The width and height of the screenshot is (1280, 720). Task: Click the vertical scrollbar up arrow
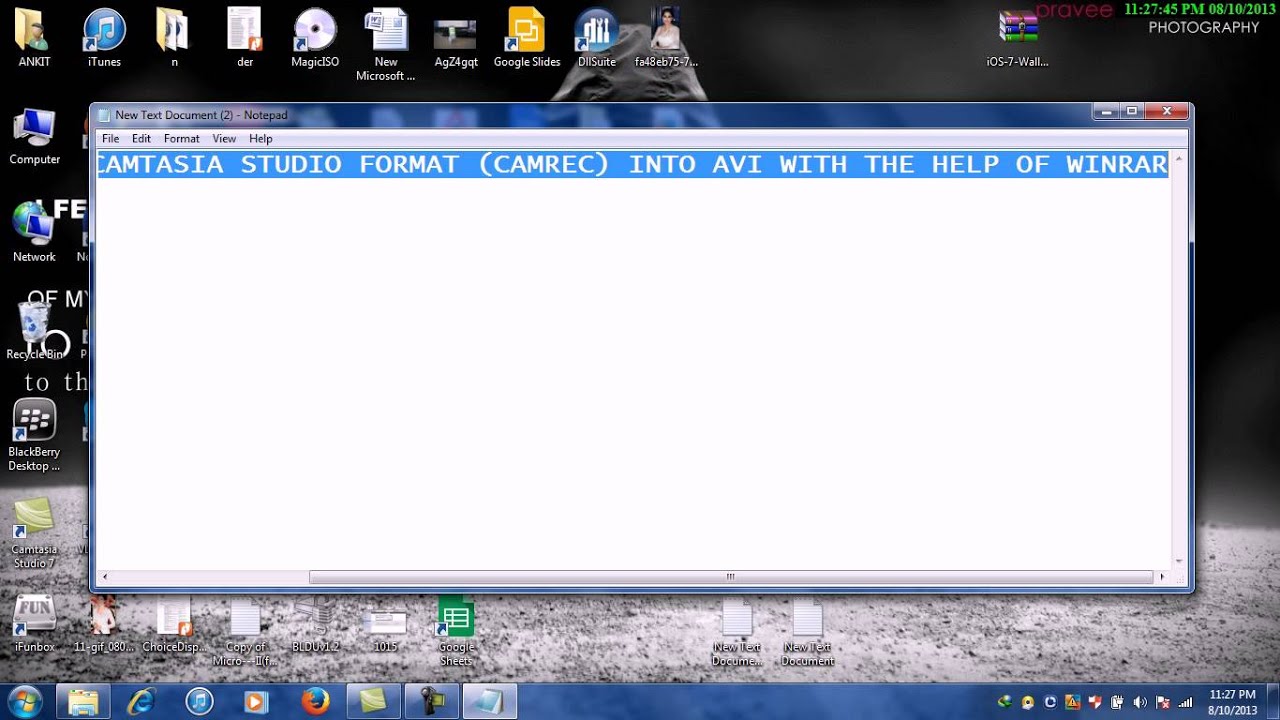1179,158
